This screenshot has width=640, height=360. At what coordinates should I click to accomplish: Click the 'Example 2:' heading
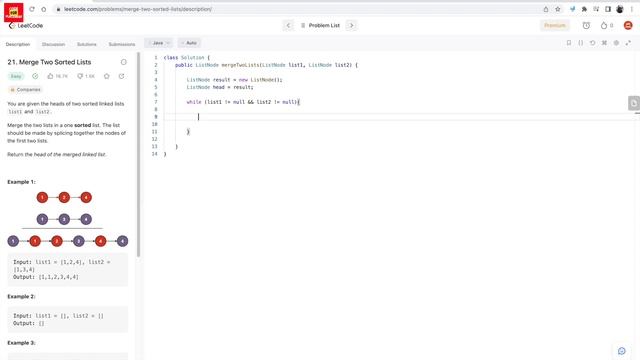click(x=21, y=296)
